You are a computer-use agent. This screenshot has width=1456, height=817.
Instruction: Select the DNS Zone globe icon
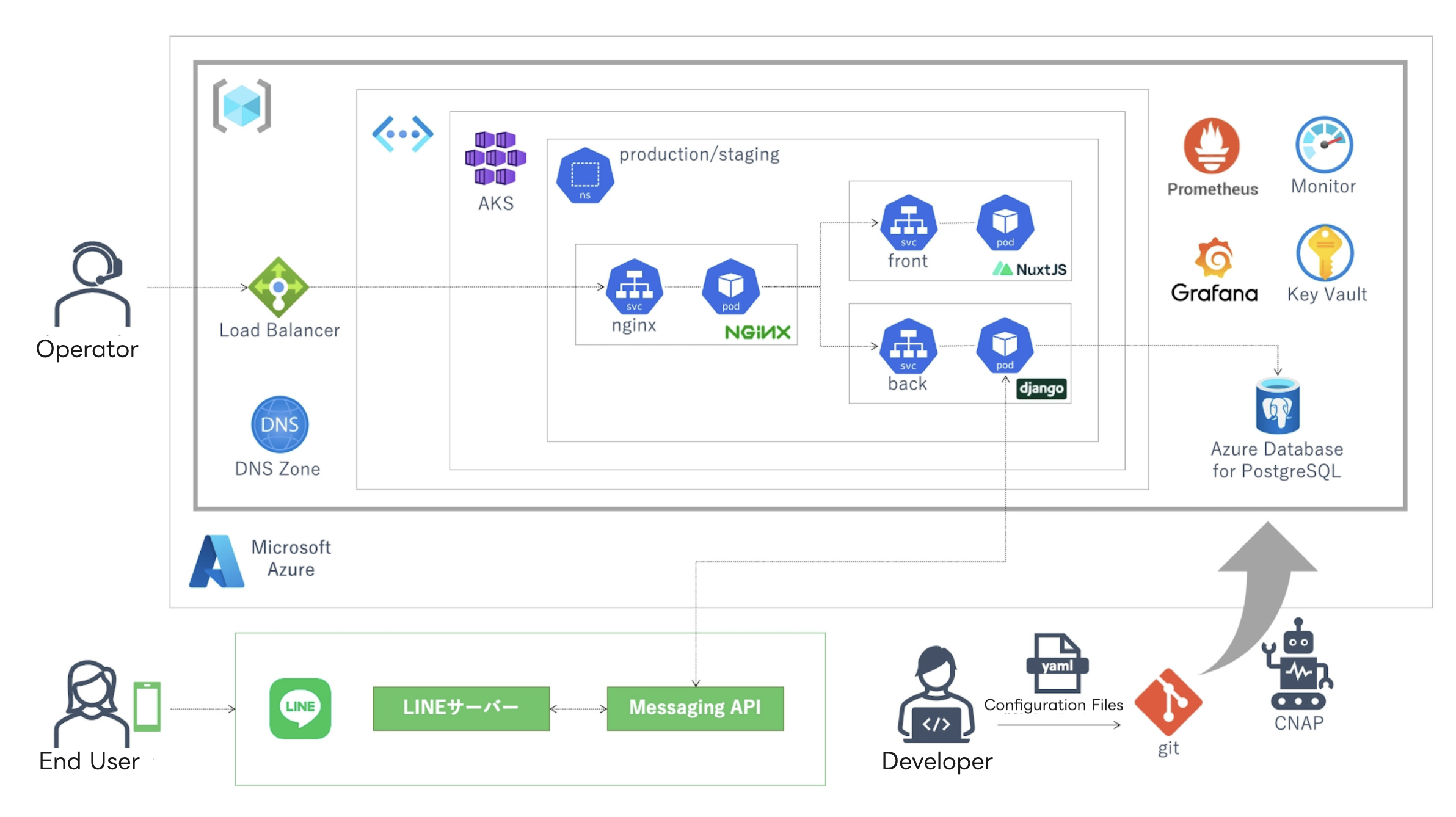coord(278,424)
